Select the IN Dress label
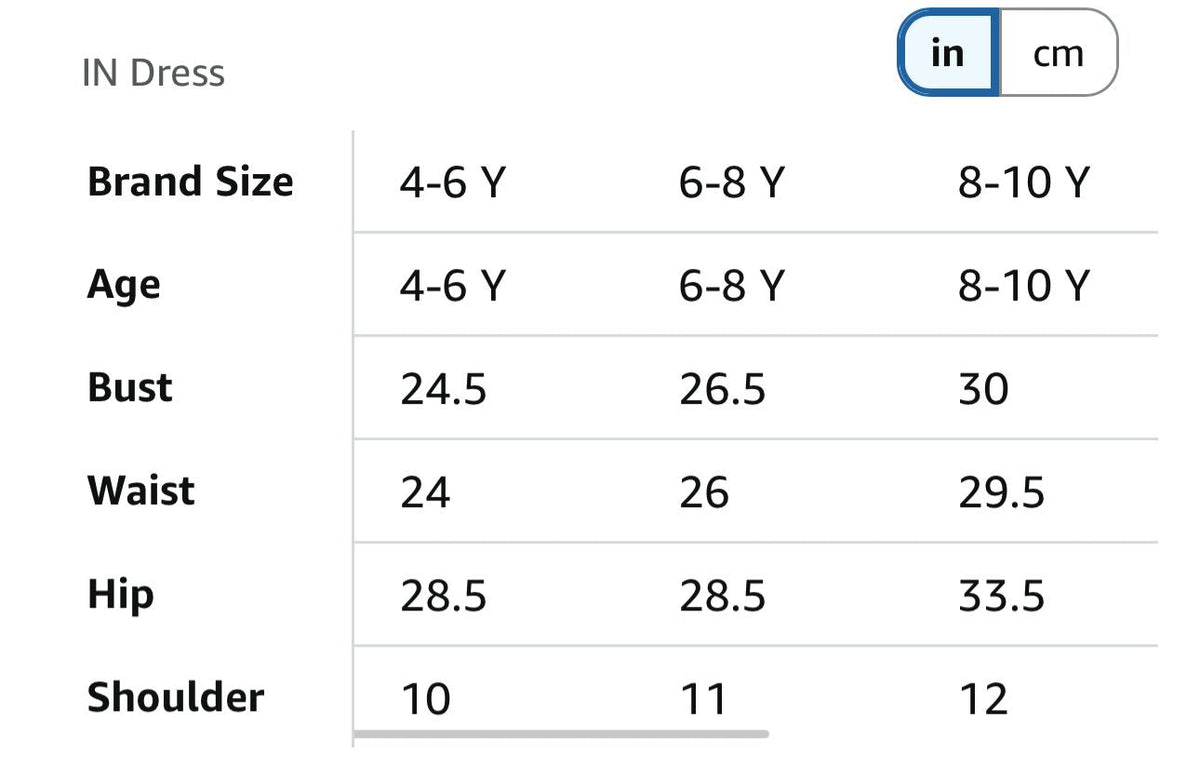Screen dimensions: 1200x780 154,74
